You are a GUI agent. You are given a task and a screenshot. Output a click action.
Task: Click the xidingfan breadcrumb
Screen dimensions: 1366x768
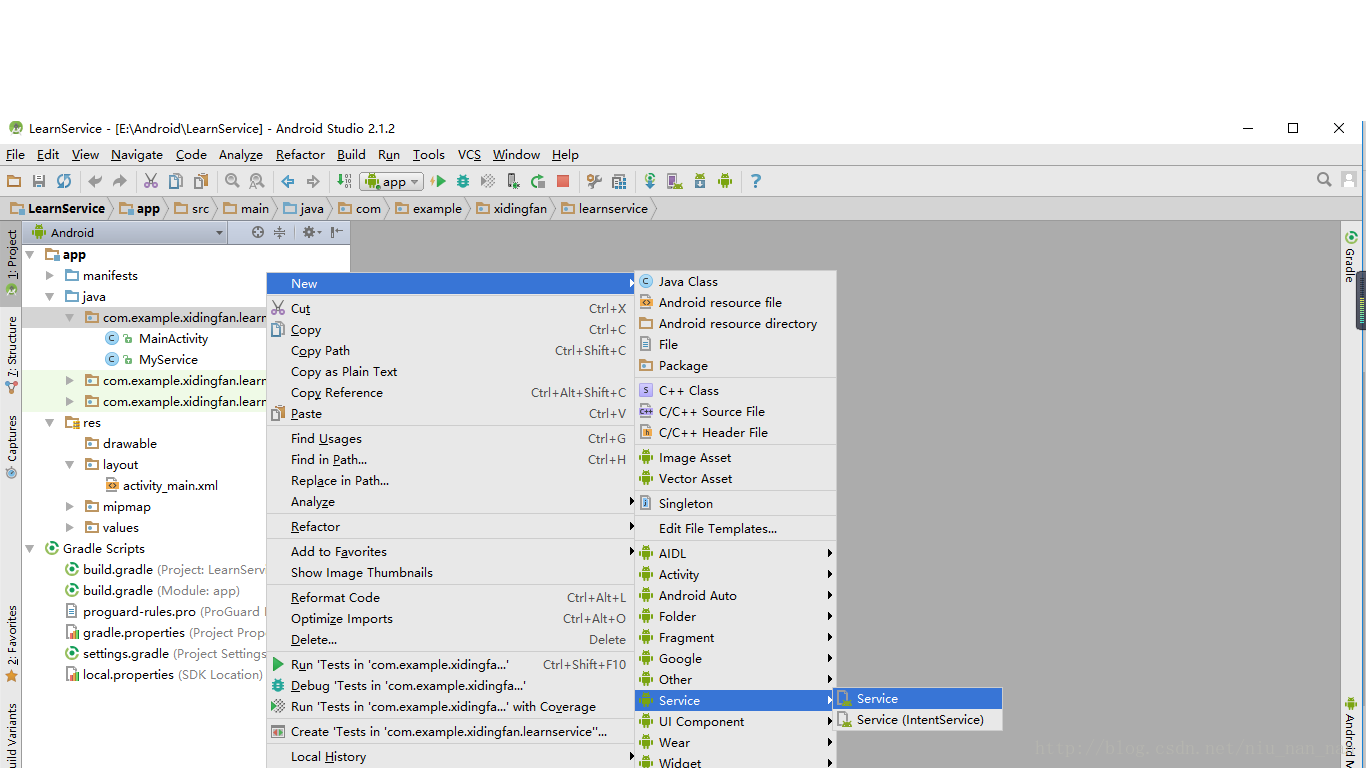(512, 209)
